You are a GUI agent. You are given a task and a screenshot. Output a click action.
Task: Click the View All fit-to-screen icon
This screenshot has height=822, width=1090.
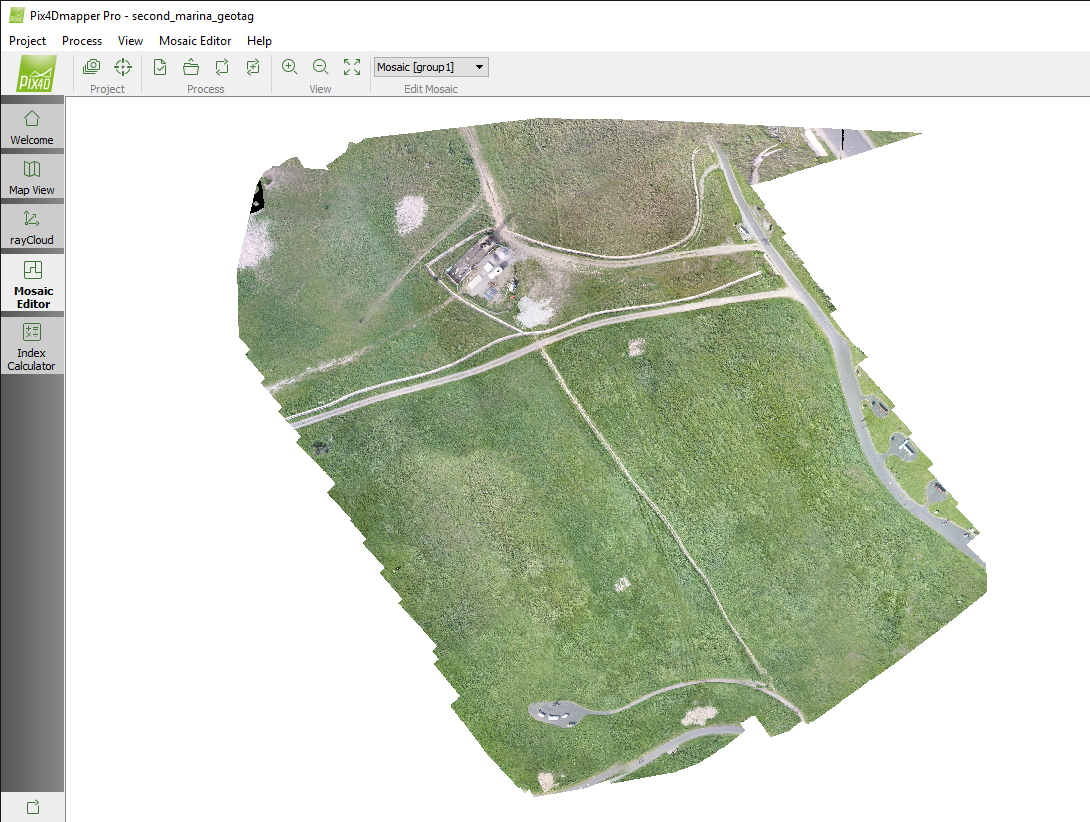coord(352,67)
